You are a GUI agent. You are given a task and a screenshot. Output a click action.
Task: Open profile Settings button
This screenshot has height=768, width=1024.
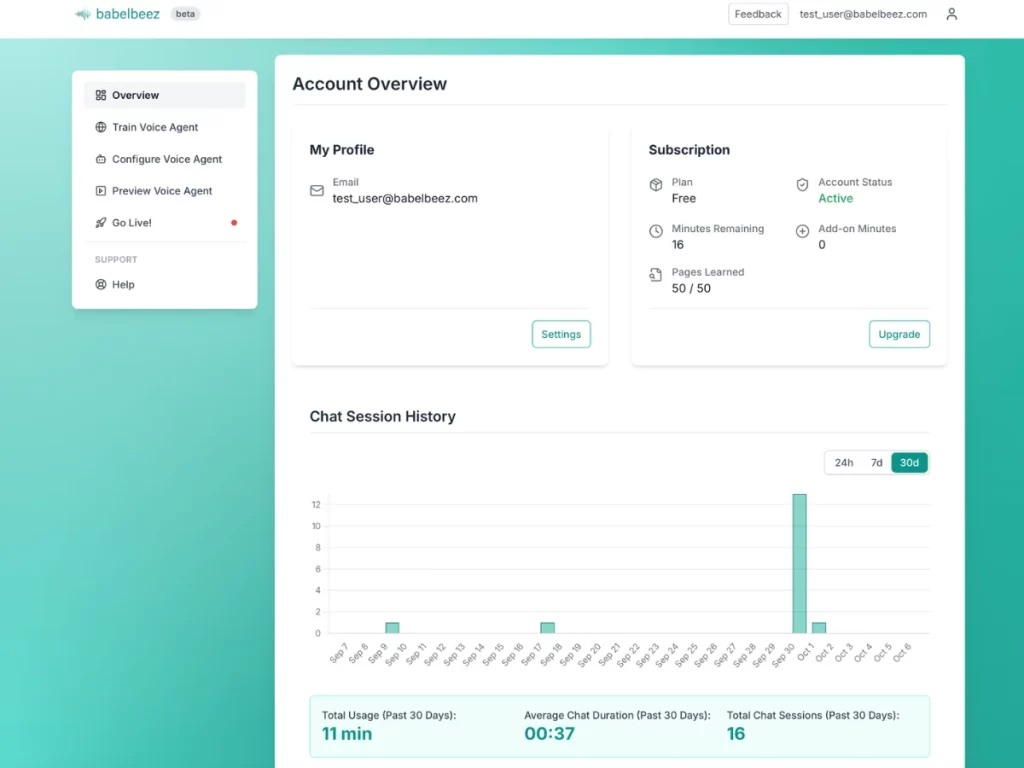click(x=561, y=334)
